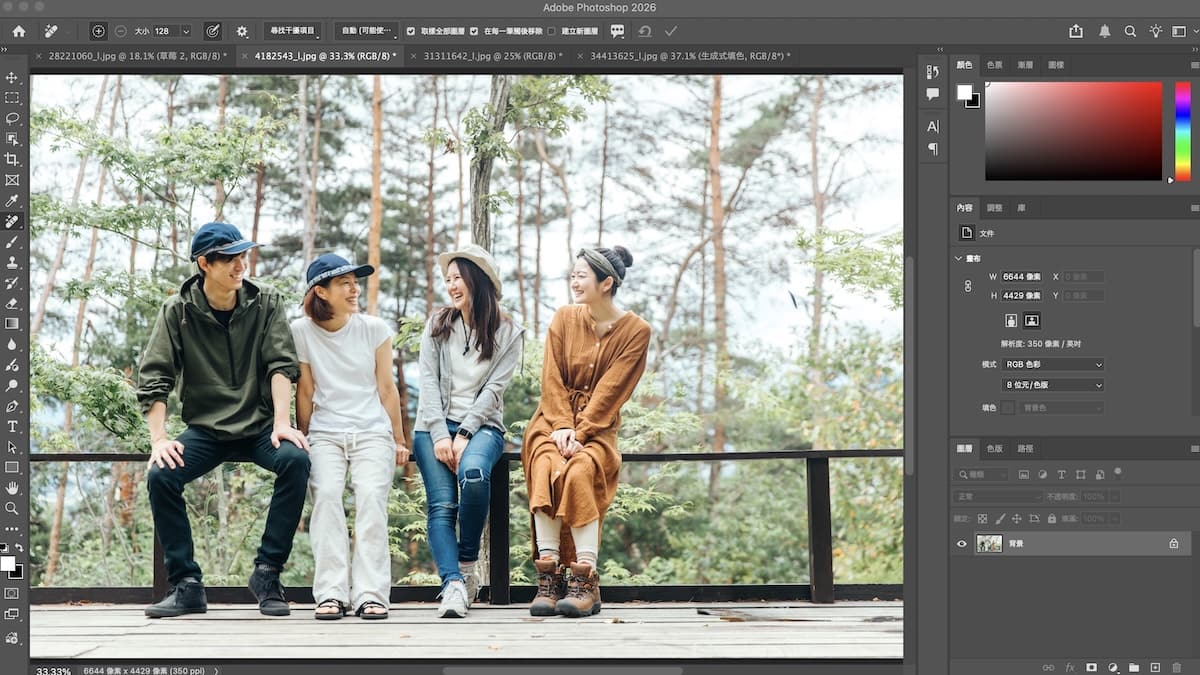Screen dimensions: 1200x675
Task: Click the Home icon in options bar
Action: [19, 31]
